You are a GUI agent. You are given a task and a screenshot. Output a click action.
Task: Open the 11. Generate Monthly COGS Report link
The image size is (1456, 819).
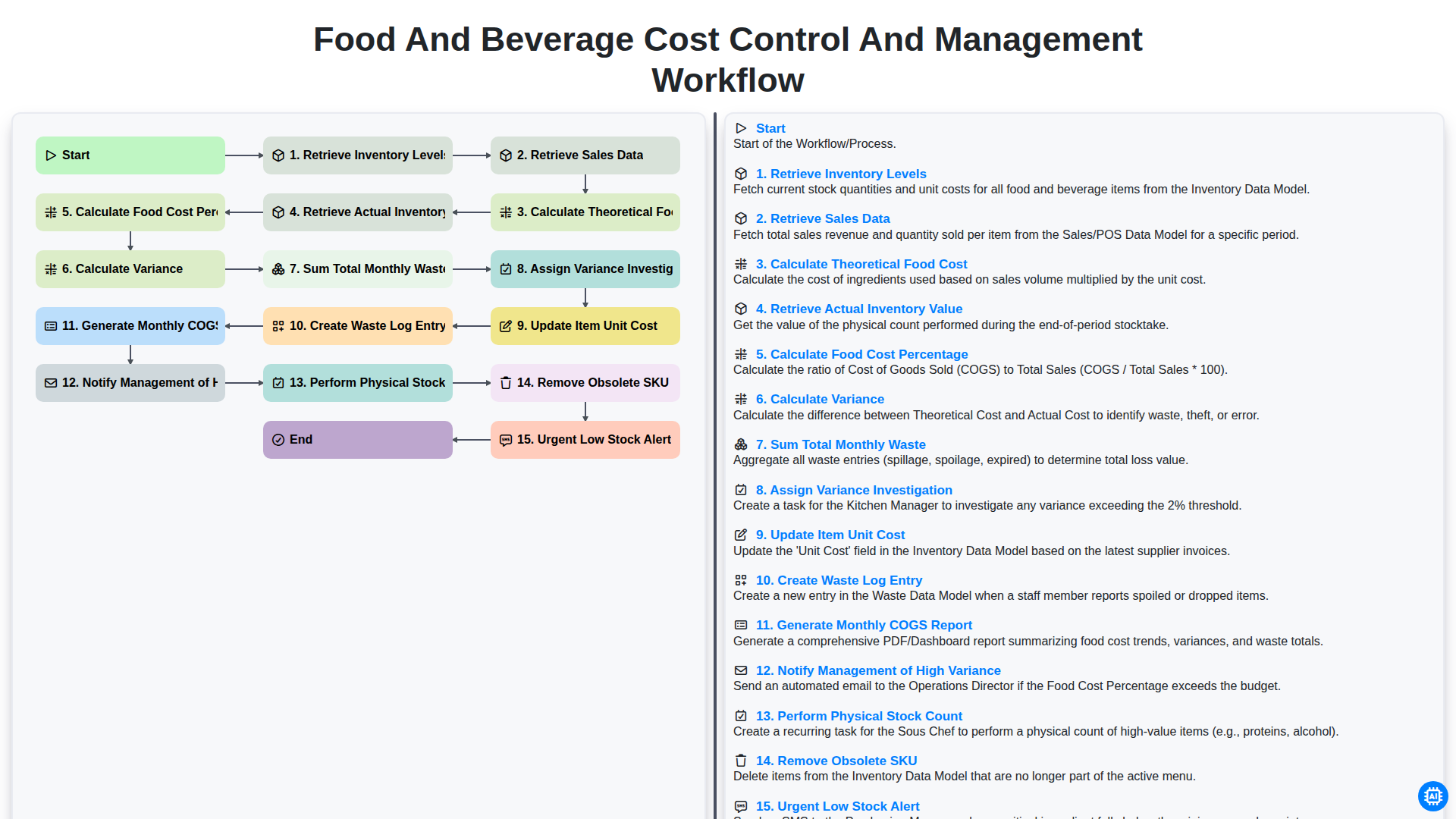pyautogui.click(x=864, y=625)
